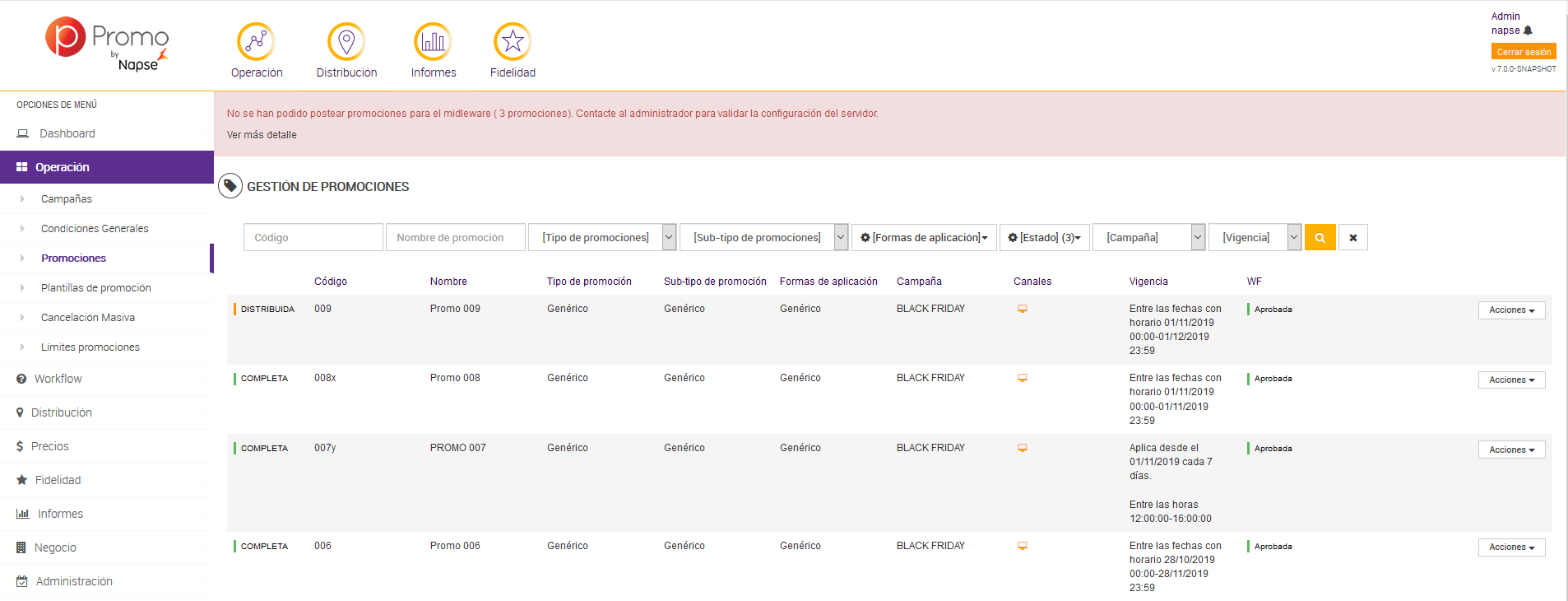Clear filters with the X button

click(x=1352, y=237)
